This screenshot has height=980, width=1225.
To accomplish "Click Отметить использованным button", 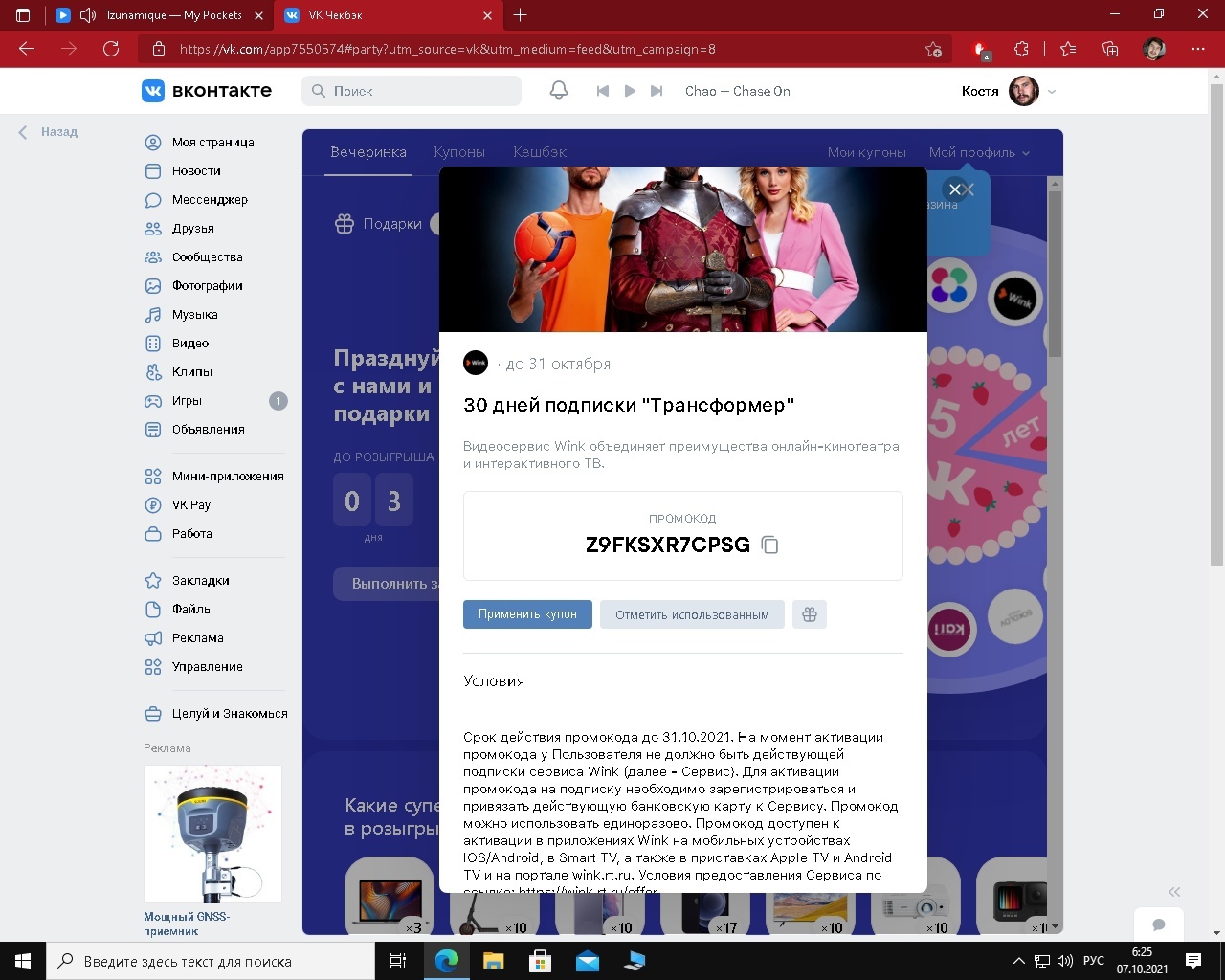I will coord(692,614).
